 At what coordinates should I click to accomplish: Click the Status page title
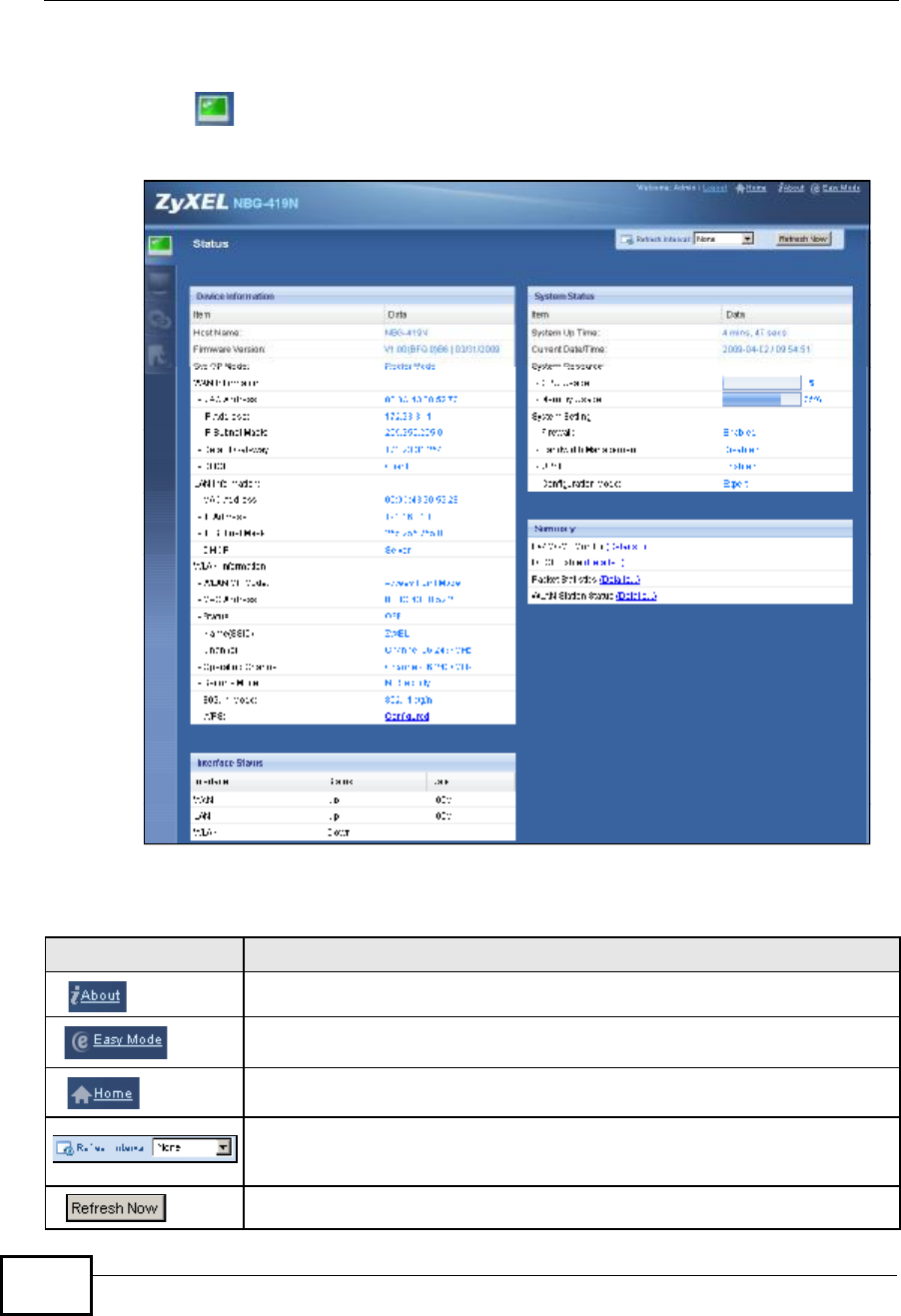pos(211,244)
